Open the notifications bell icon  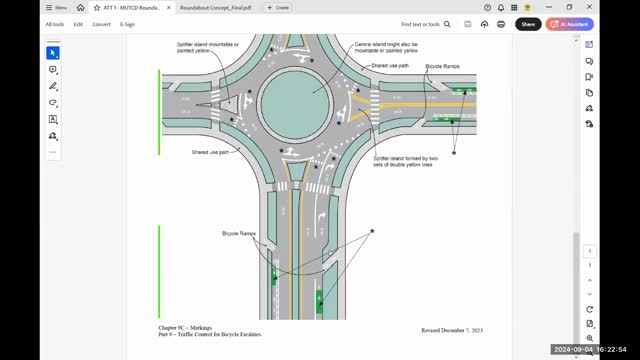(x=501, y=8)
